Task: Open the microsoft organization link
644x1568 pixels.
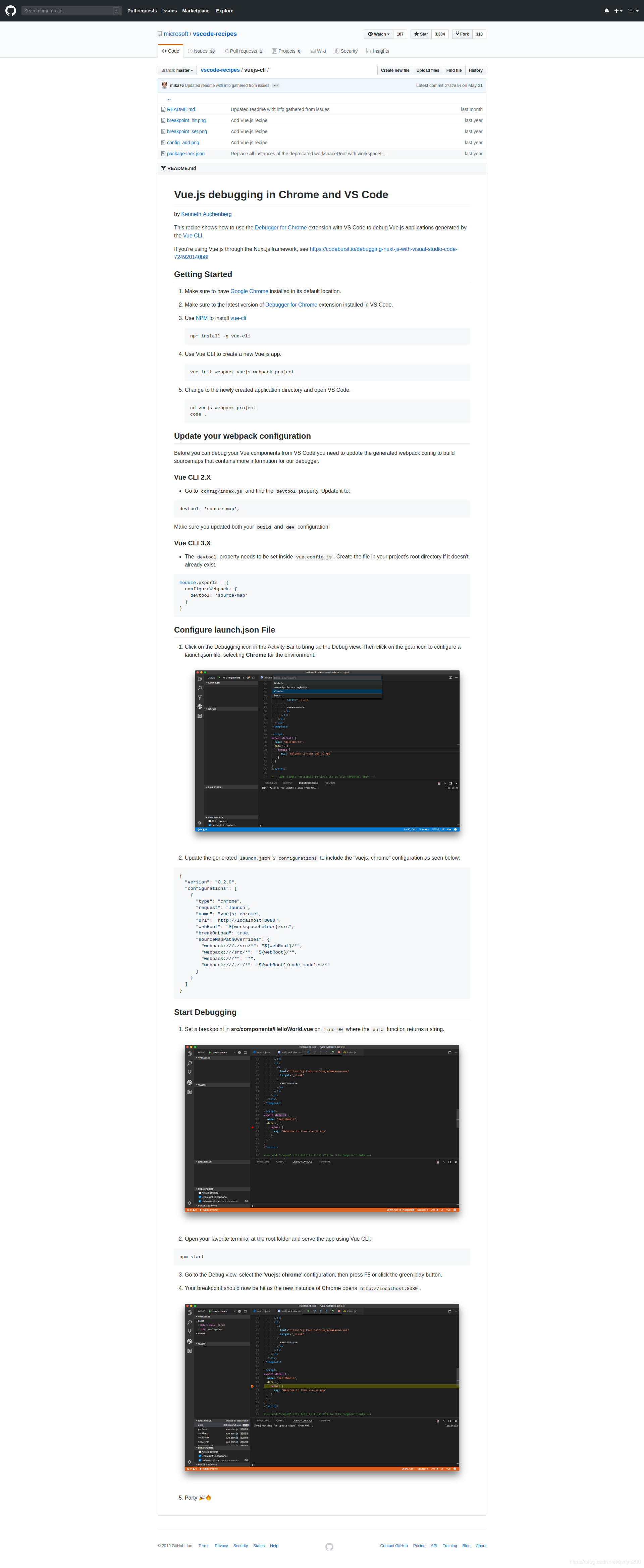Action: pyautogui.click(x=176, y=34)
